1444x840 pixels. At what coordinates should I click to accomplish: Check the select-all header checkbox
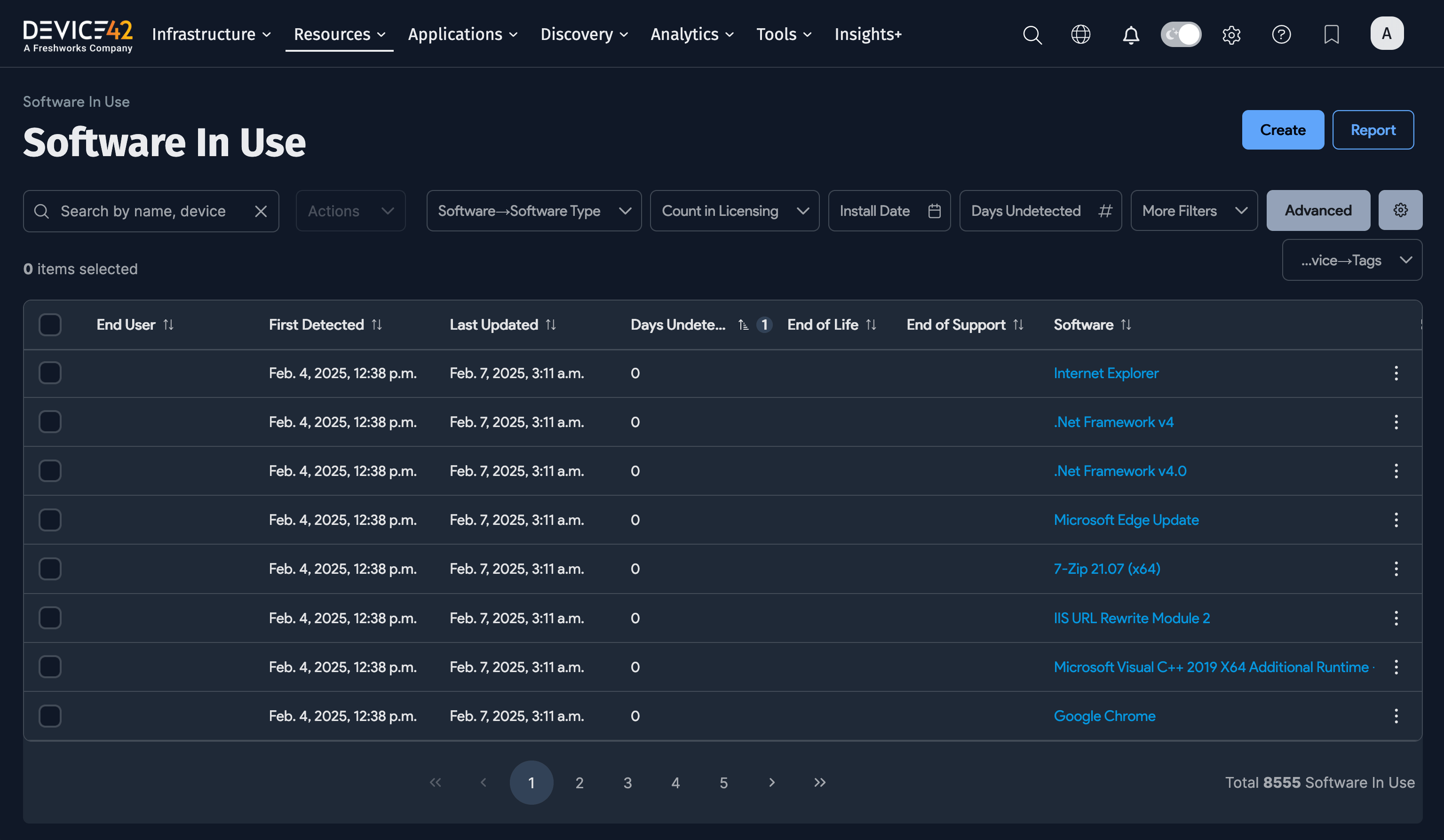pos(50,325)
